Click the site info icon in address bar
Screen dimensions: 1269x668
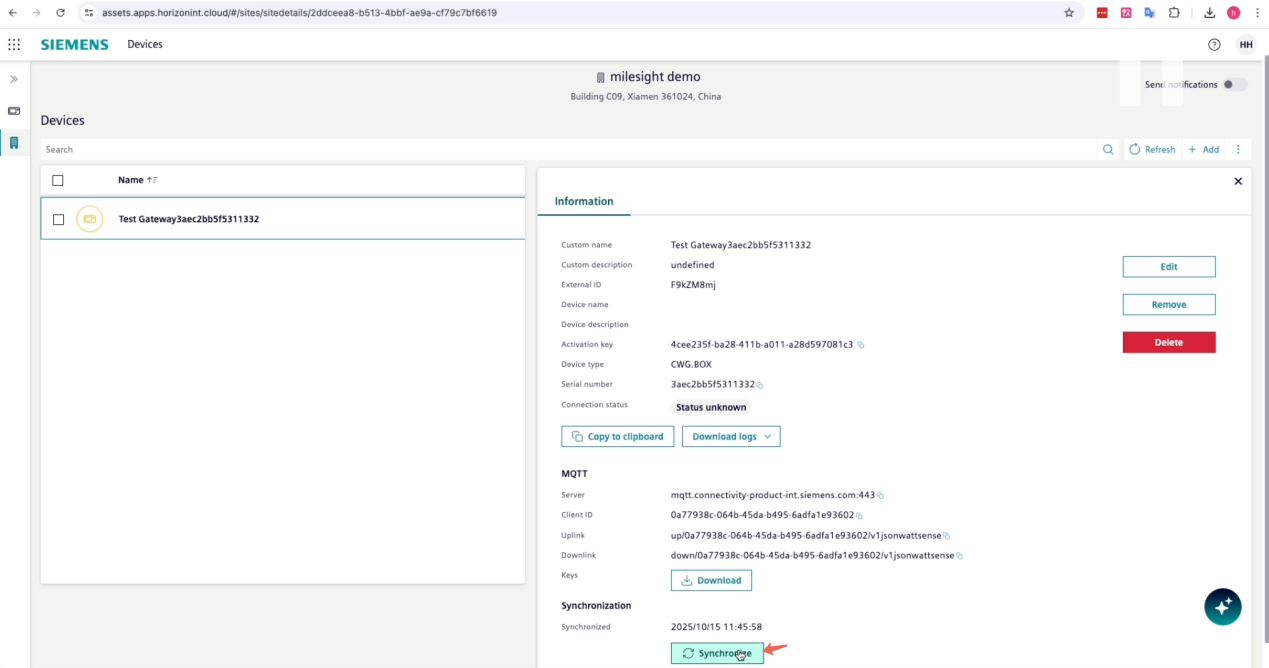point(89,13)
